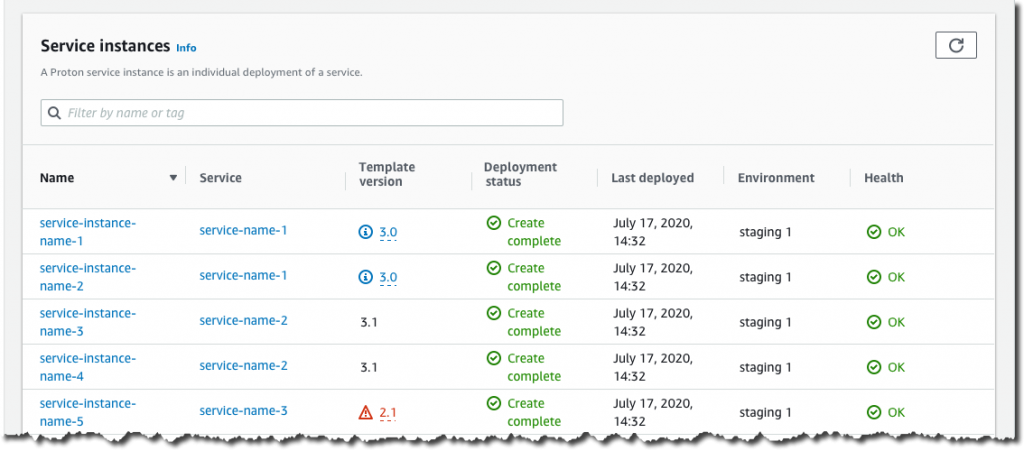Open the Info link beside Service instances
This screenshot has width=1024, height=451.
point(186,47)
